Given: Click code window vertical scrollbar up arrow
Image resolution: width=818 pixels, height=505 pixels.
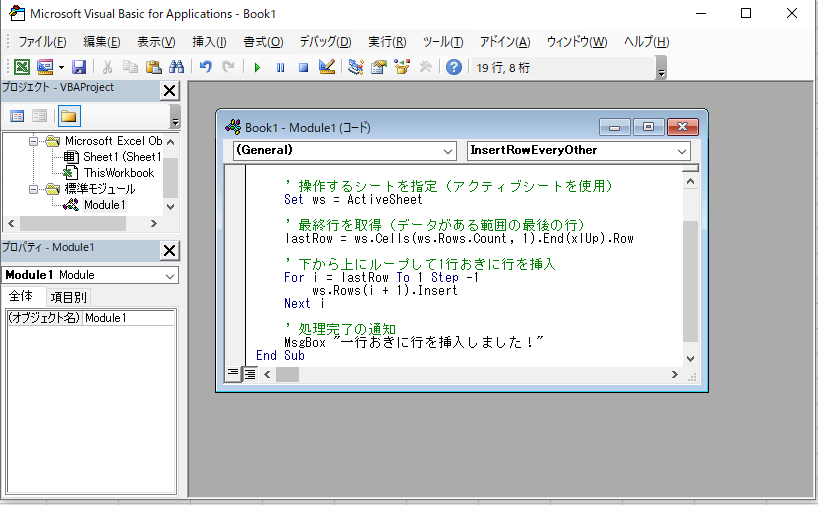Looking at the screenshot, I should pos(690,181).
